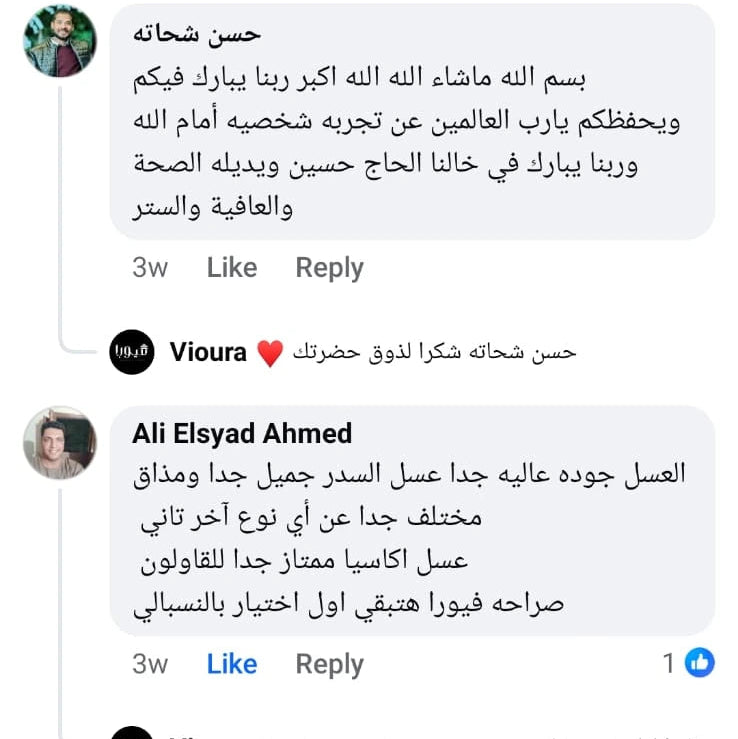The height and width of the screenshot is (739, 738).
Task: Like the comment by حسن شحاته
Action: (231, 267)
